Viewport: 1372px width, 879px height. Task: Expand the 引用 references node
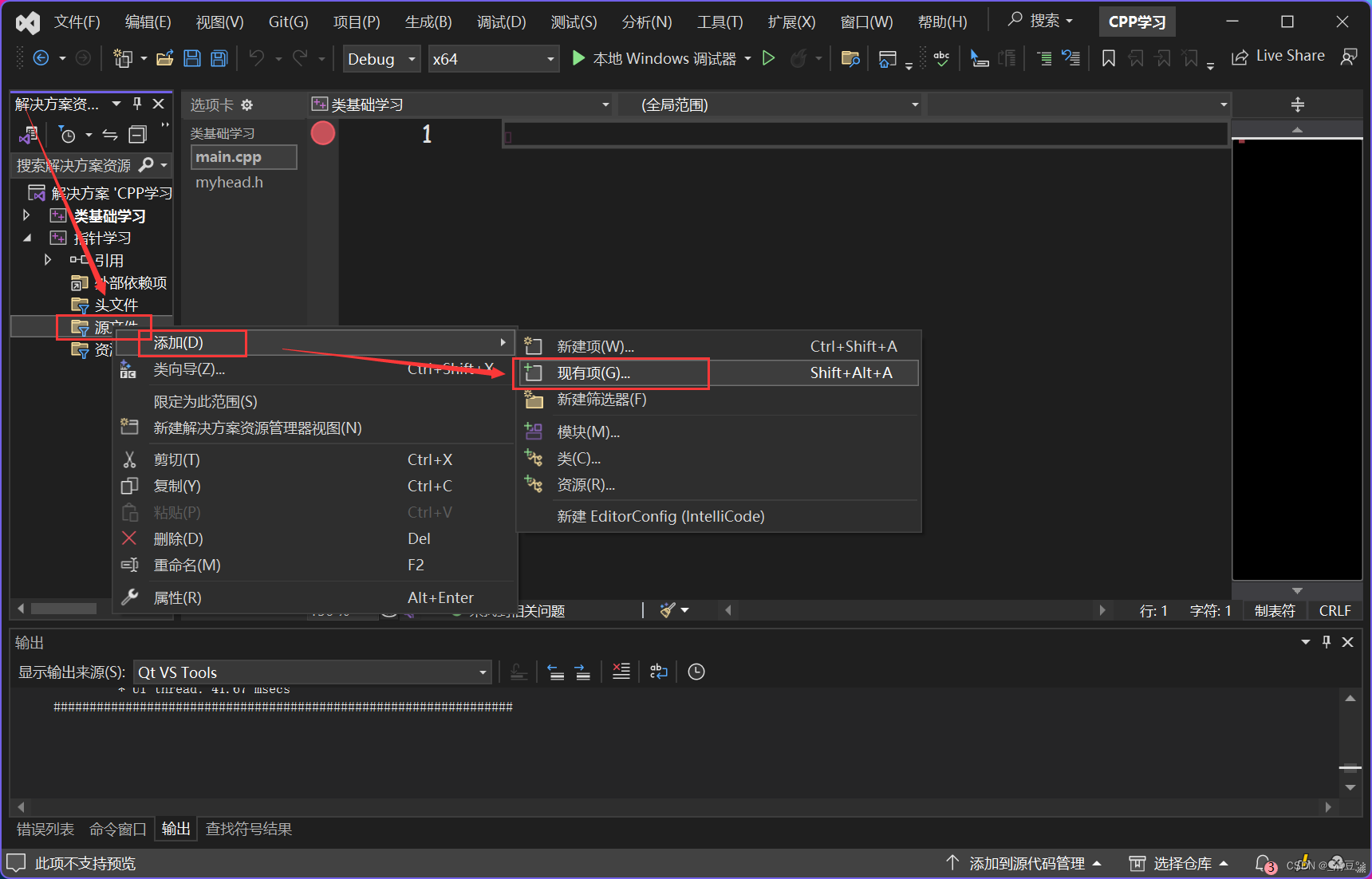click(x=48, y=260)
